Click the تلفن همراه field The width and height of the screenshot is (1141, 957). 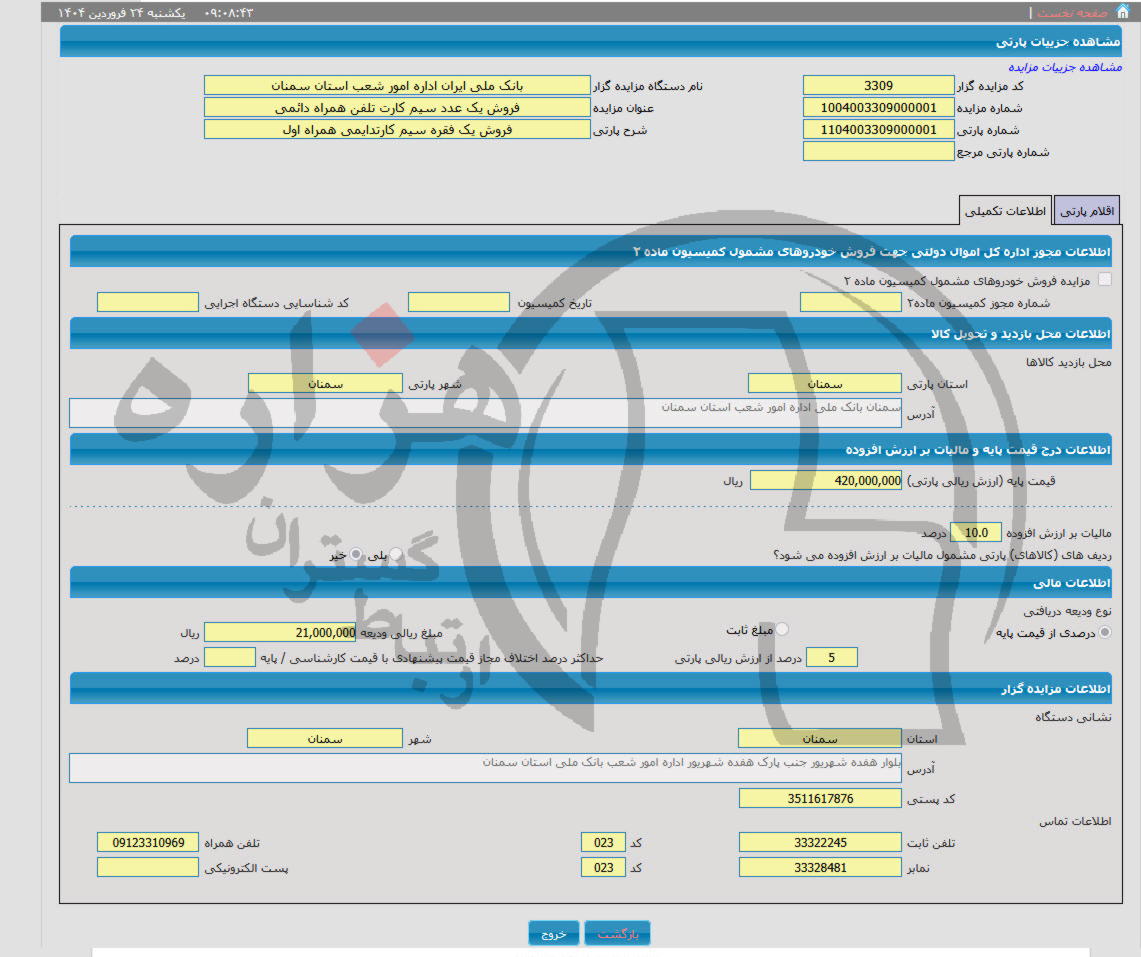coord(148,843)
